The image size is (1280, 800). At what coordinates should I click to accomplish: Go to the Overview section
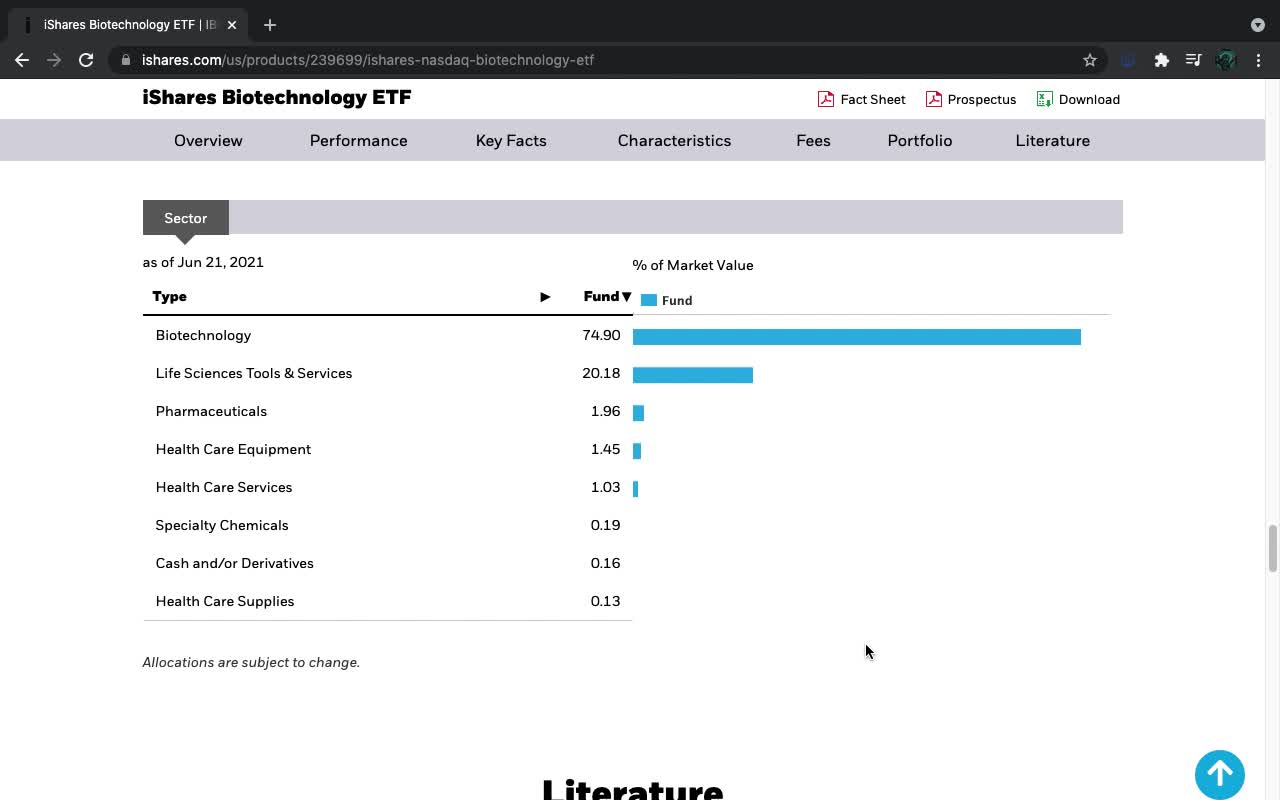point(208,141)
